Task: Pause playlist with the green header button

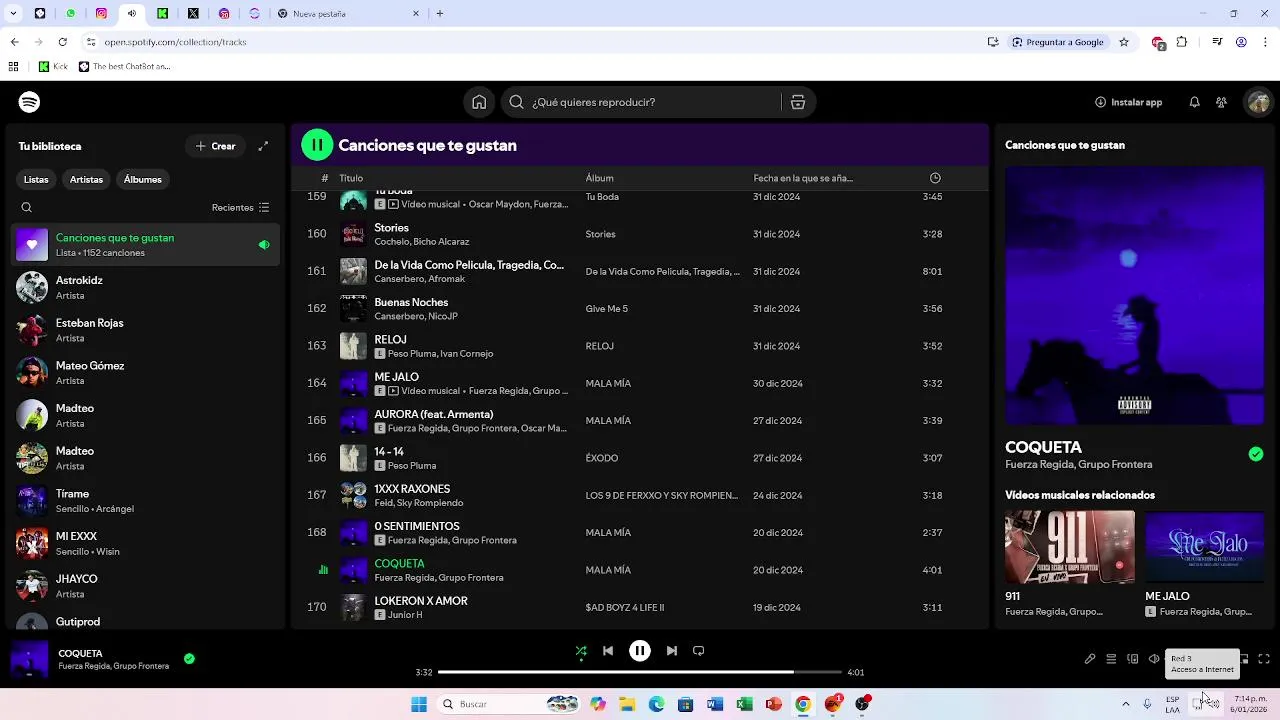Action: [317, 145]
